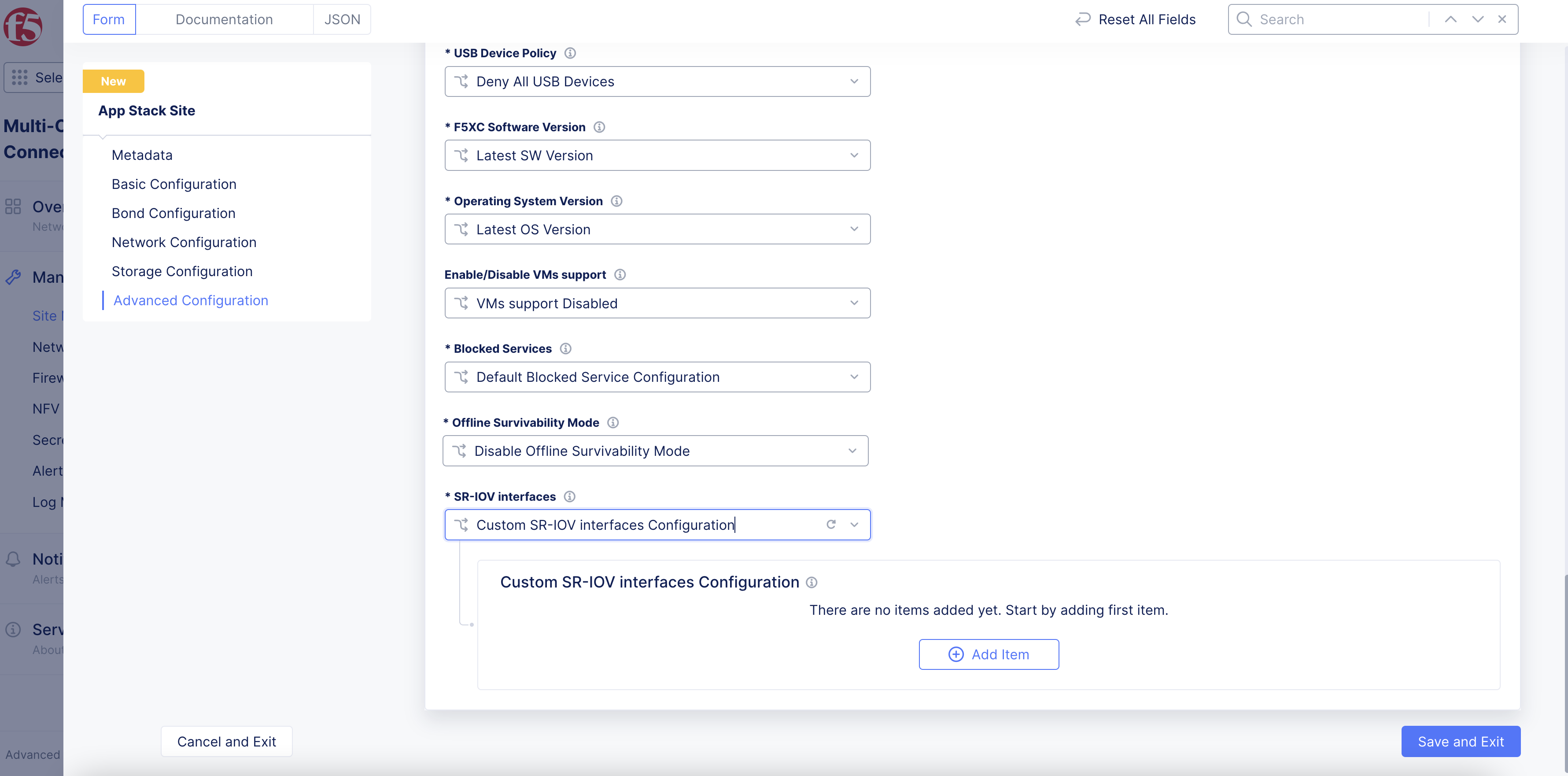Select Metadata in the App Stack Site navigation
Screen dimensions: 1568x776
point(142,155)
